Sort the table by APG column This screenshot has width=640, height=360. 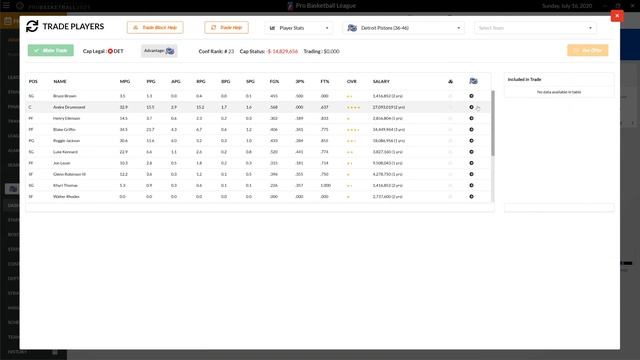tap(176, 82)
